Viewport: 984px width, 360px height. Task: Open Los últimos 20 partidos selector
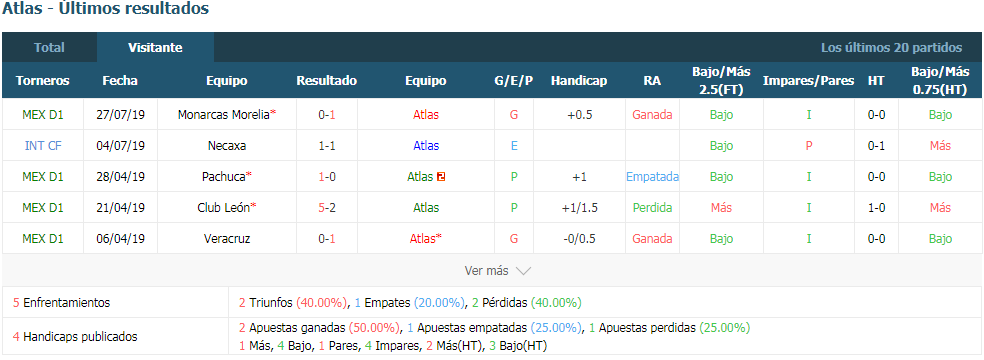[891, 48]
